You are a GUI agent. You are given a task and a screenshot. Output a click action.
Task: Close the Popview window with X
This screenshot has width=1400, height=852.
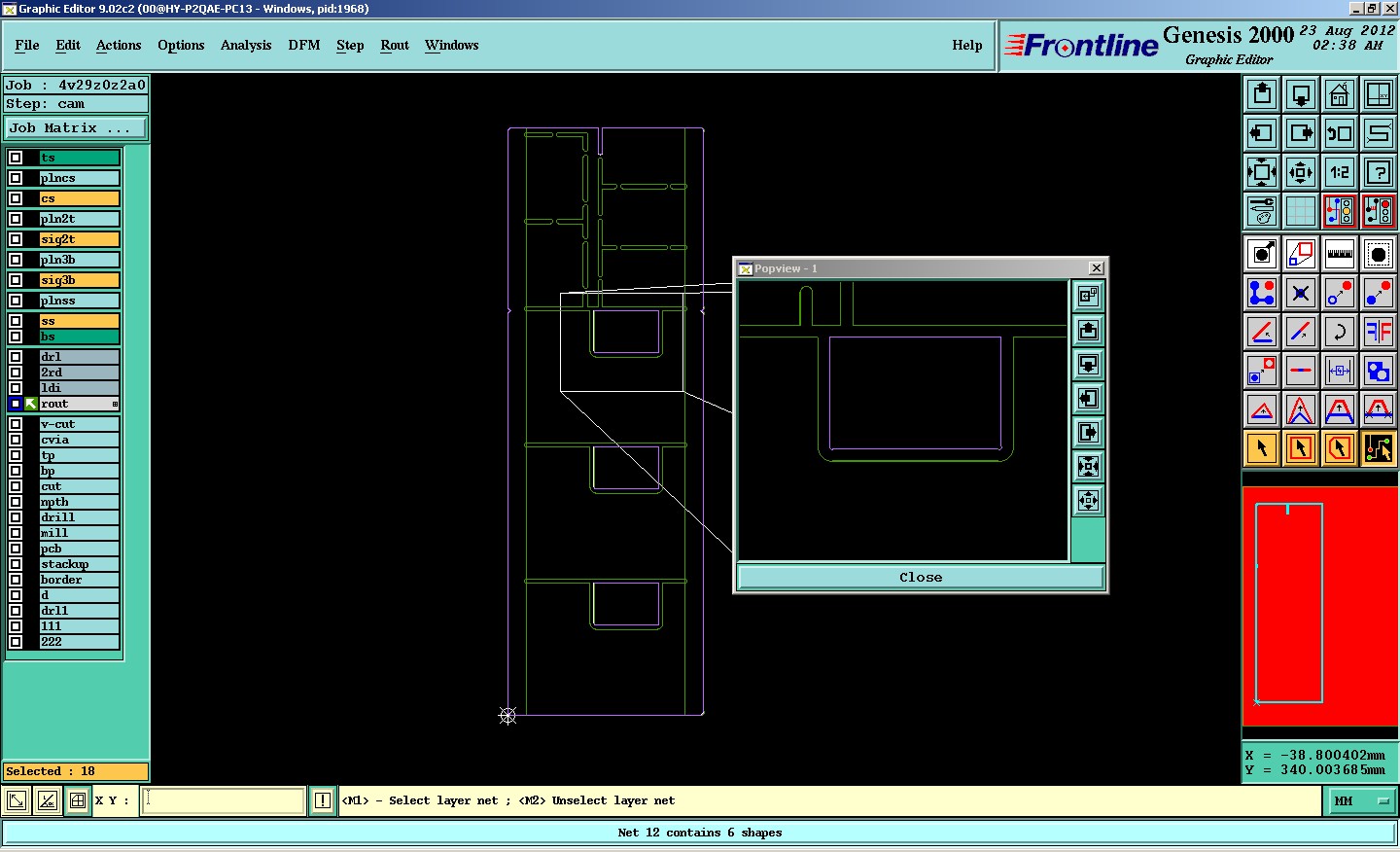point(1097,268)
